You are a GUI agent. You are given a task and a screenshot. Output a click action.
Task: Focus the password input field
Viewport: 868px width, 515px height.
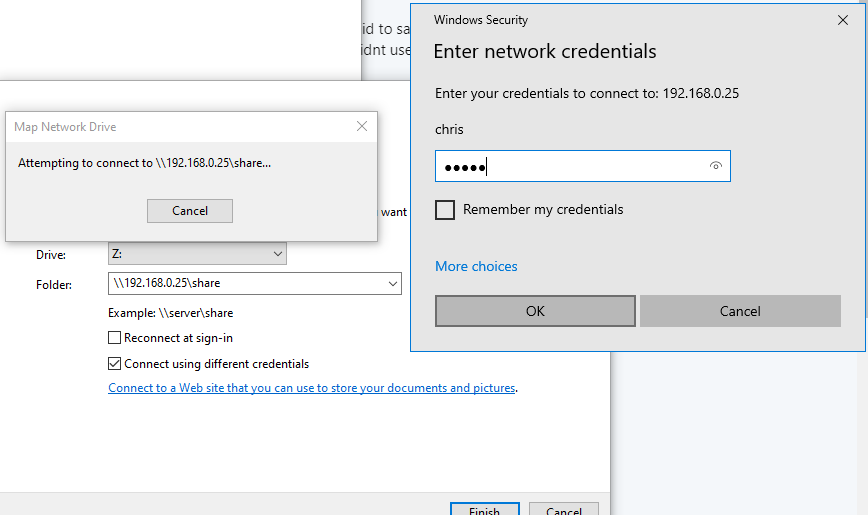570,166
